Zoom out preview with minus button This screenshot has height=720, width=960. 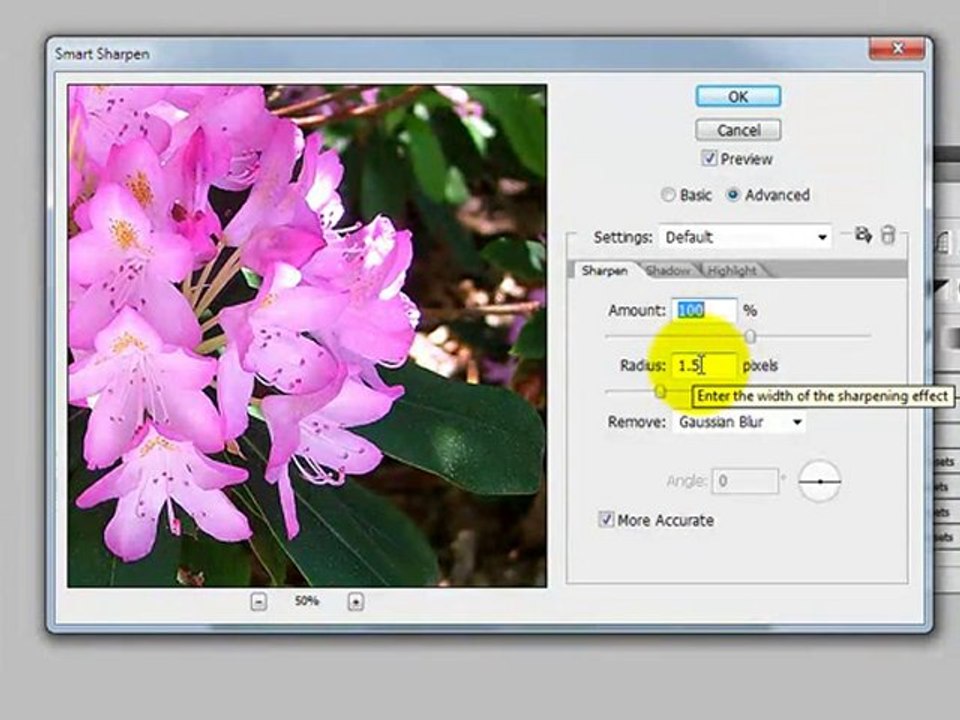click(x=258, y=602)
